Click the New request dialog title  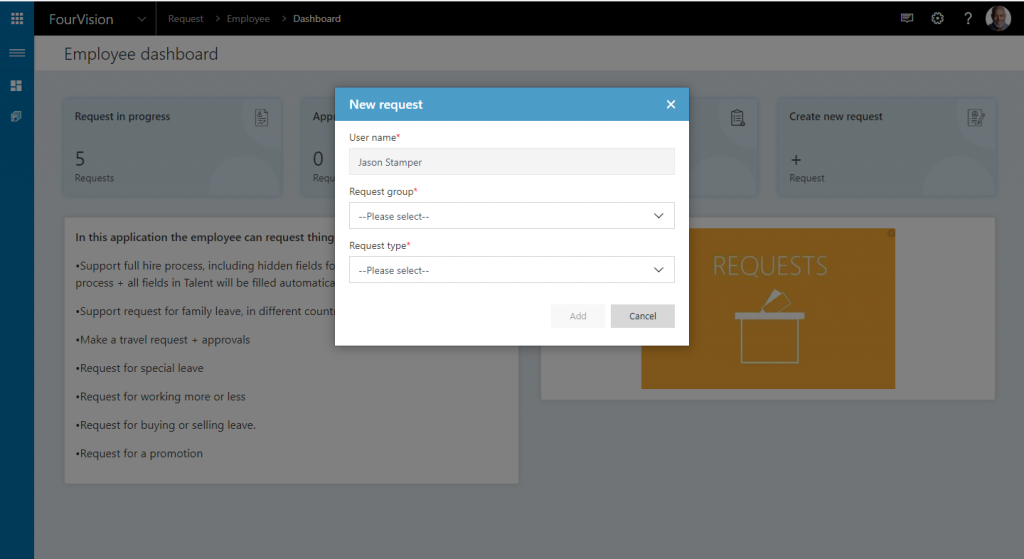[386, 104]
